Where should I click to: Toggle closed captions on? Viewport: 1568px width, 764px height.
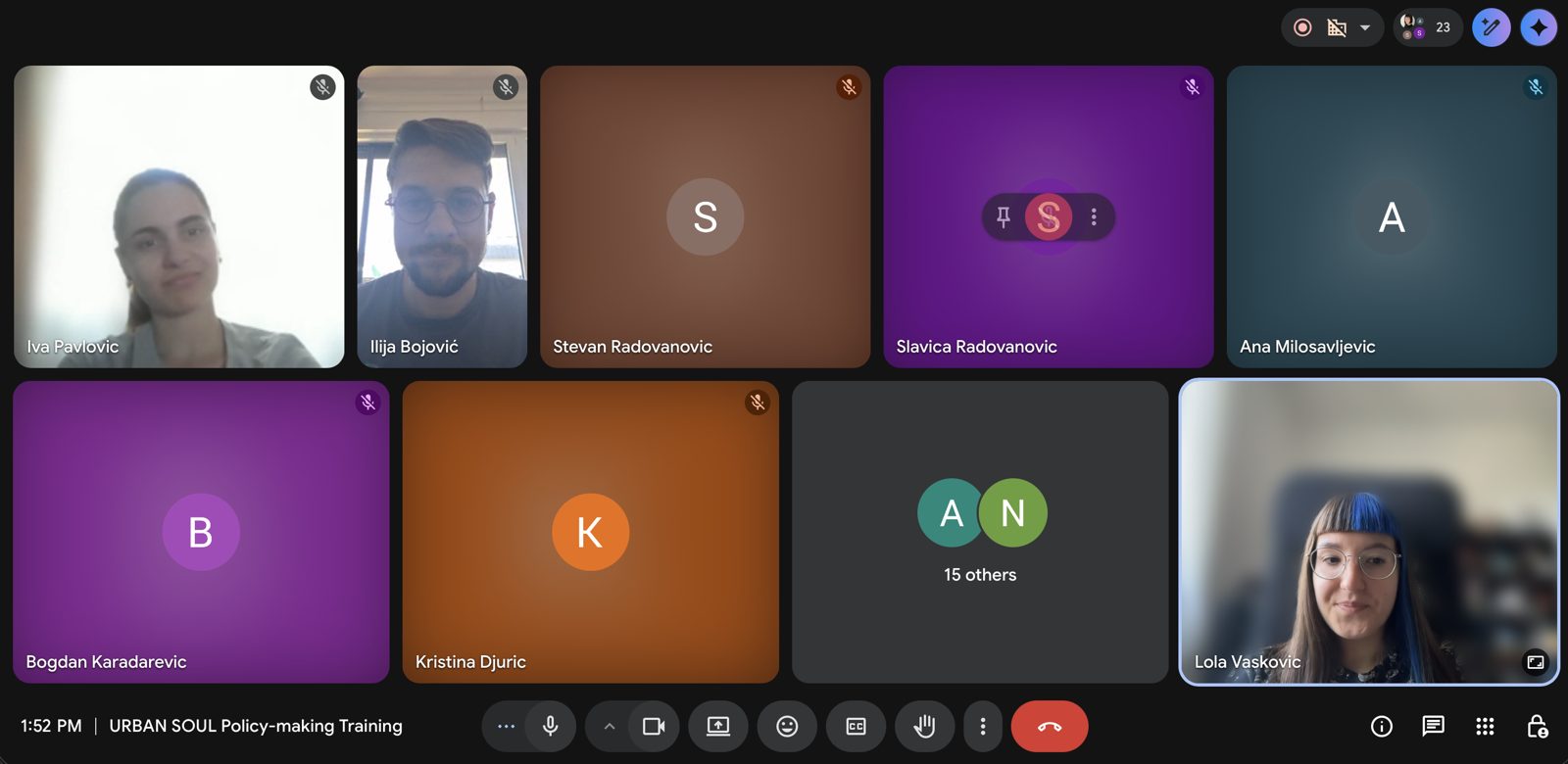click(856, 726)
